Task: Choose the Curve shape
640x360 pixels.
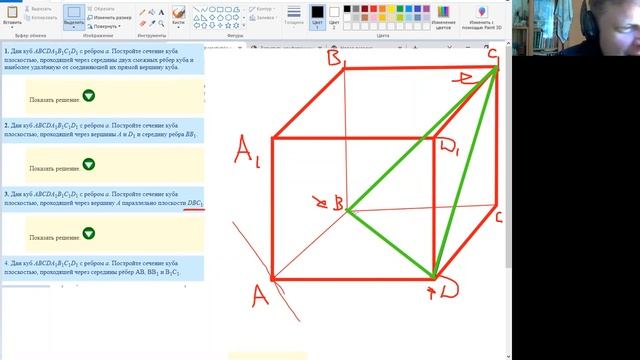Action: [x=204, y=9]
